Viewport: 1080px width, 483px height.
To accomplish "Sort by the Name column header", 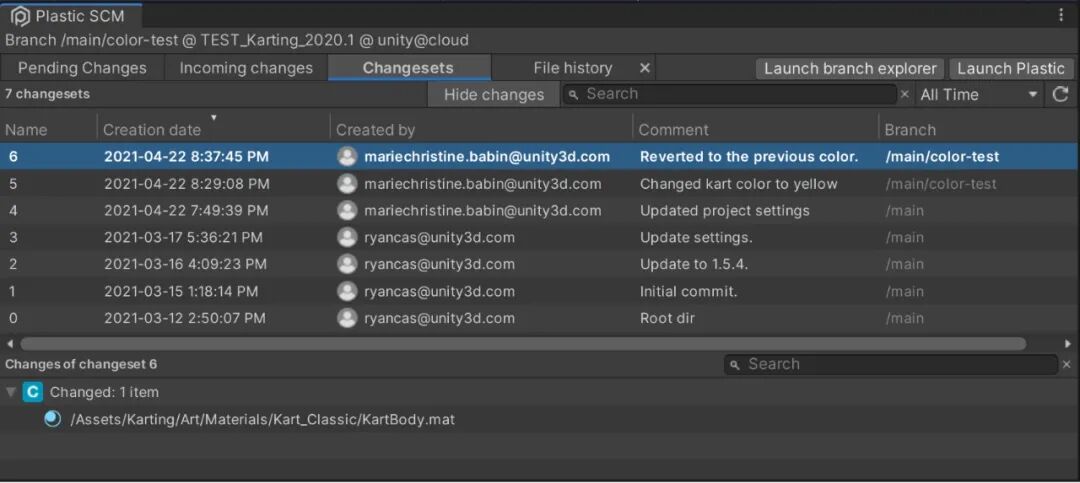I will (x=26, y=130).
